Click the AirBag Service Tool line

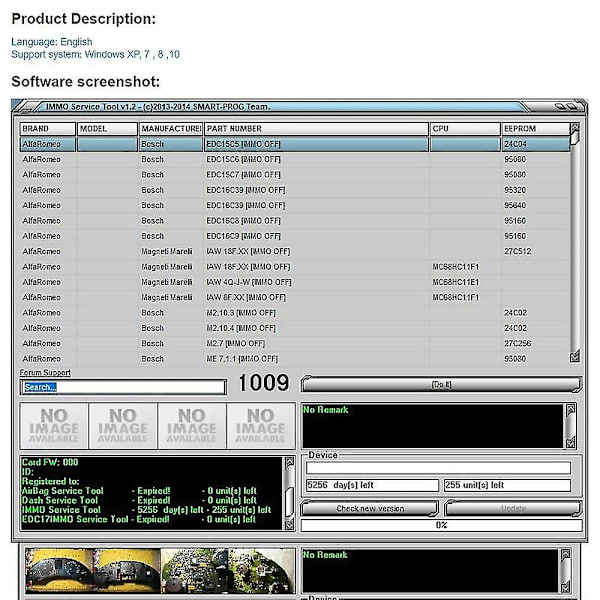pos(139,491)
